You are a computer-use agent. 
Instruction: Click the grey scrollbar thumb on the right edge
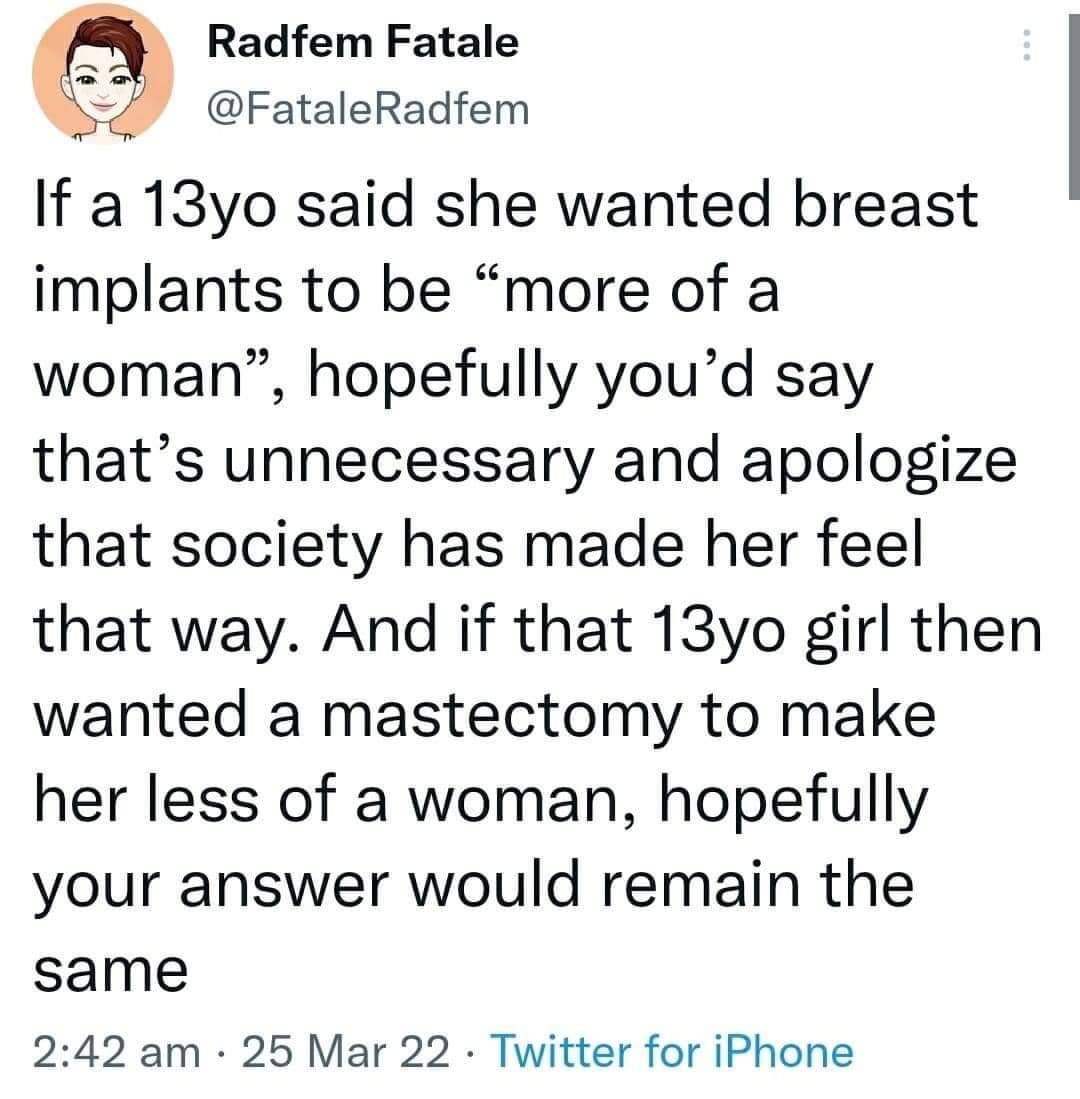[x=1074, y=107]
